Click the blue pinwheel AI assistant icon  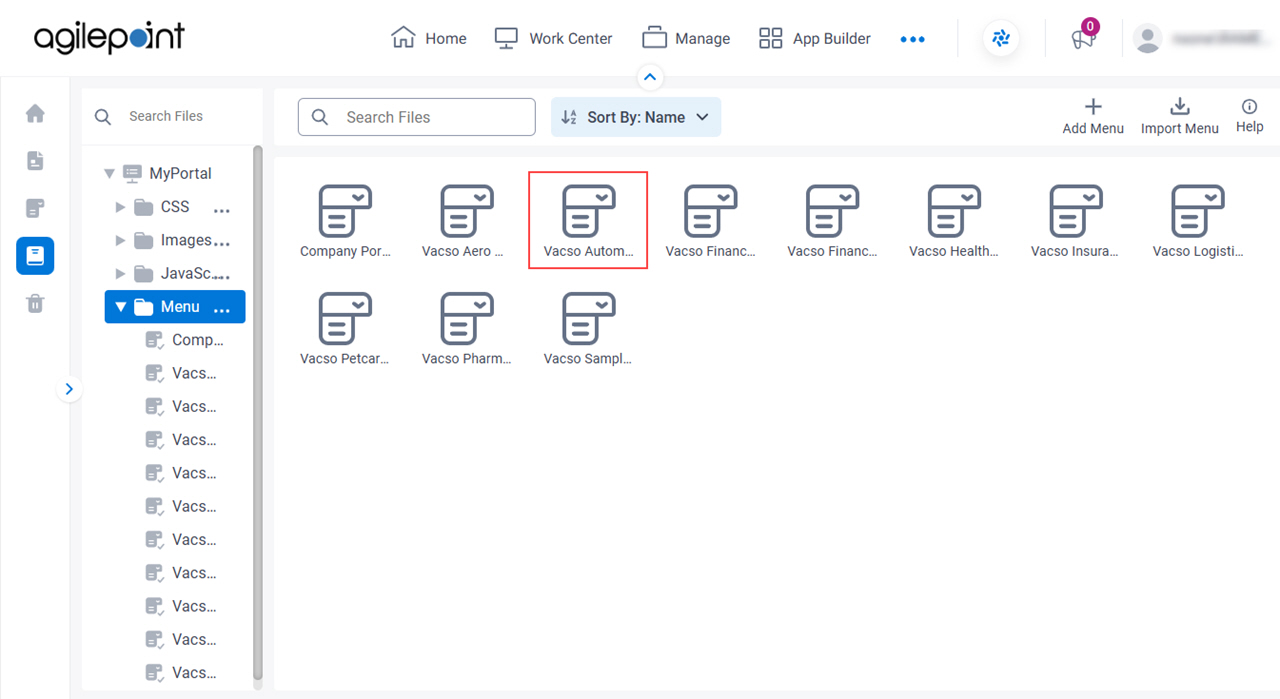pos(1001,39)
